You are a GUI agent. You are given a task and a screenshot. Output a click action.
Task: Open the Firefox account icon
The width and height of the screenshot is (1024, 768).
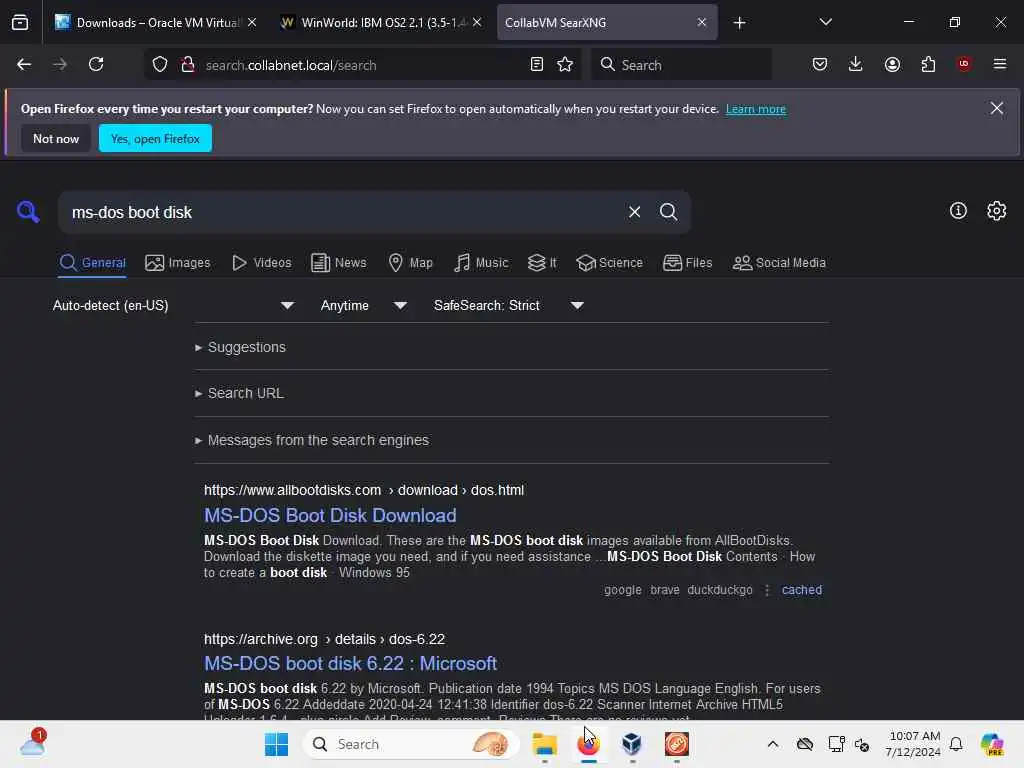(x=892, y=65)
